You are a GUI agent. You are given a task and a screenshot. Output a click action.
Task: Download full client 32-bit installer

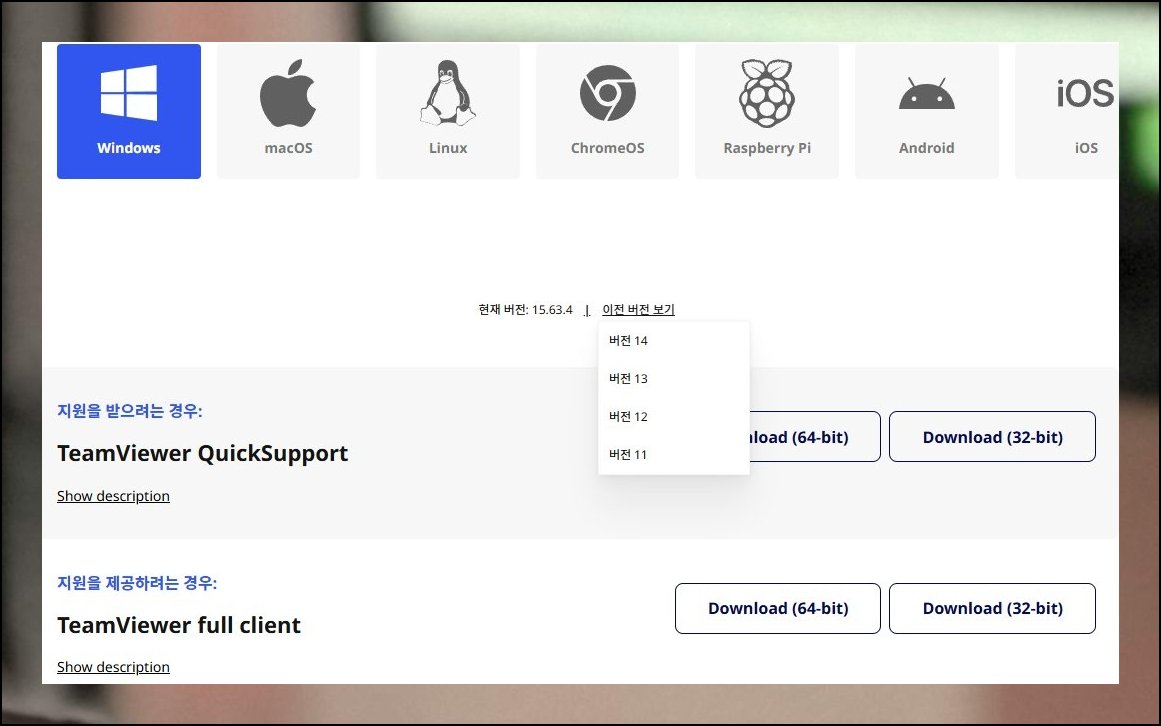992,608
